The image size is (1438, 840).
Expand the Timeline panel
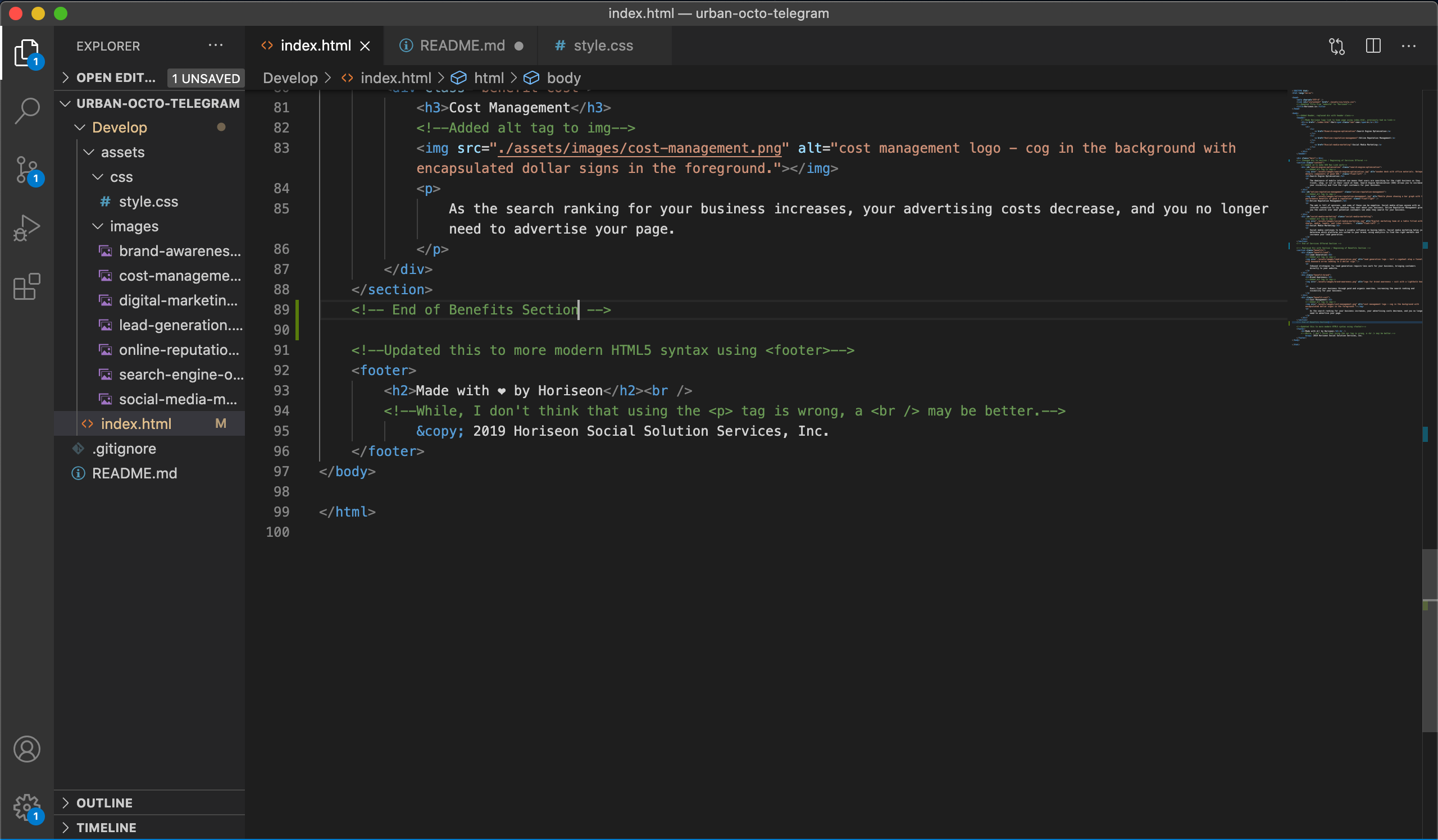pyautogui.click(x=149, y=828)
